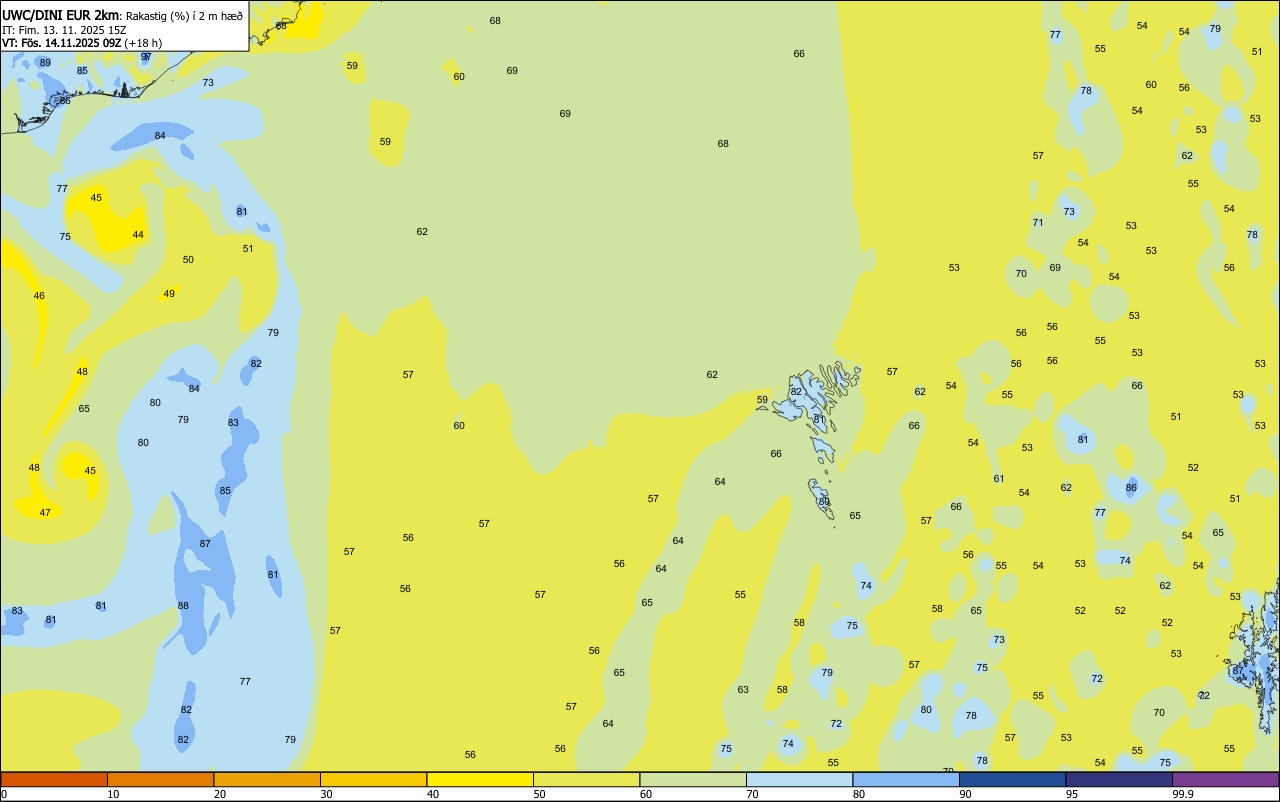Image resolution: width=1280 pixels, height=802 pixels.
Task: Click the 30–40 amber legend swatch
Action: click(x=373, y=779)
